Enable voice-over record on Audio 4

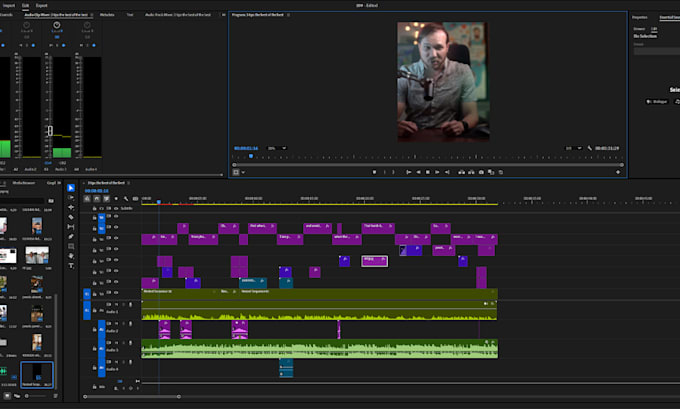[x=131, y=362]
